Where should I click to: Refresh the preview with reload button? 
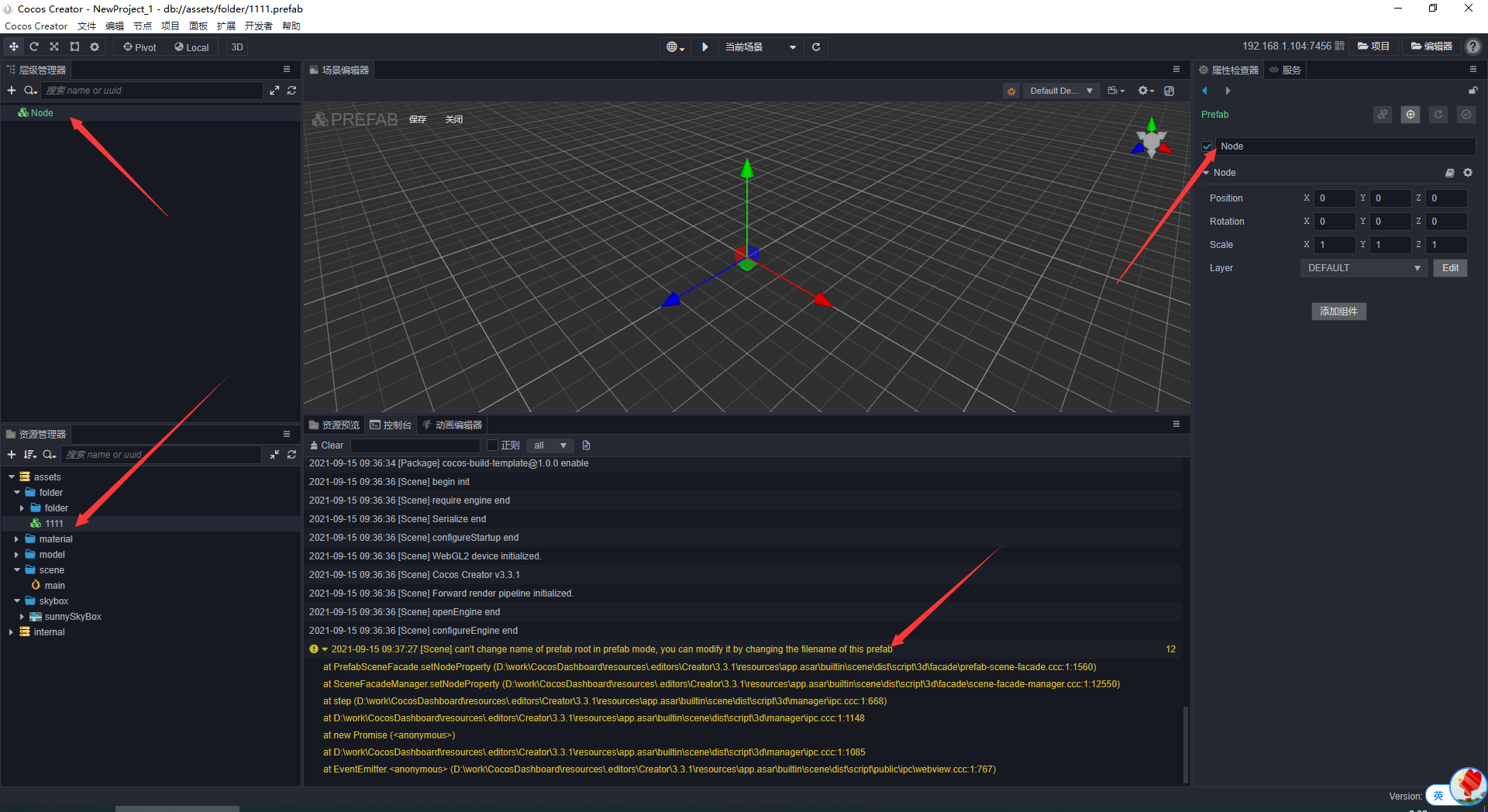click(816, 47)
